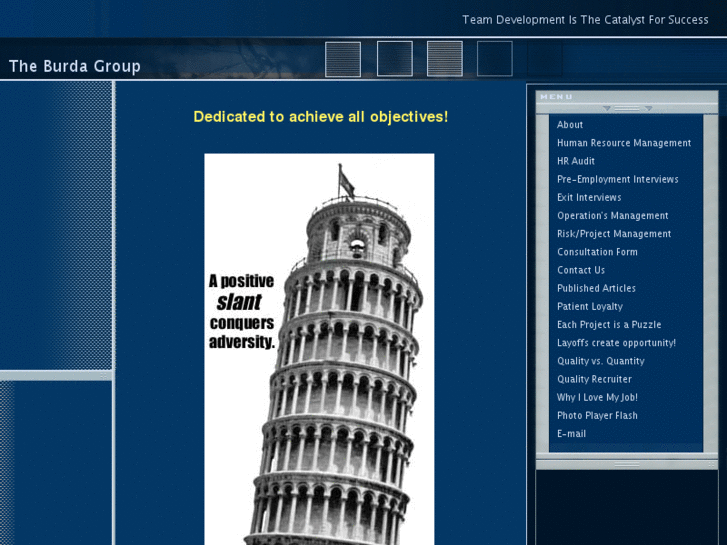Viewport: 727px width, 545px height.
Task: Read Layoffs create opportunity! article
Action: (616, 343)
